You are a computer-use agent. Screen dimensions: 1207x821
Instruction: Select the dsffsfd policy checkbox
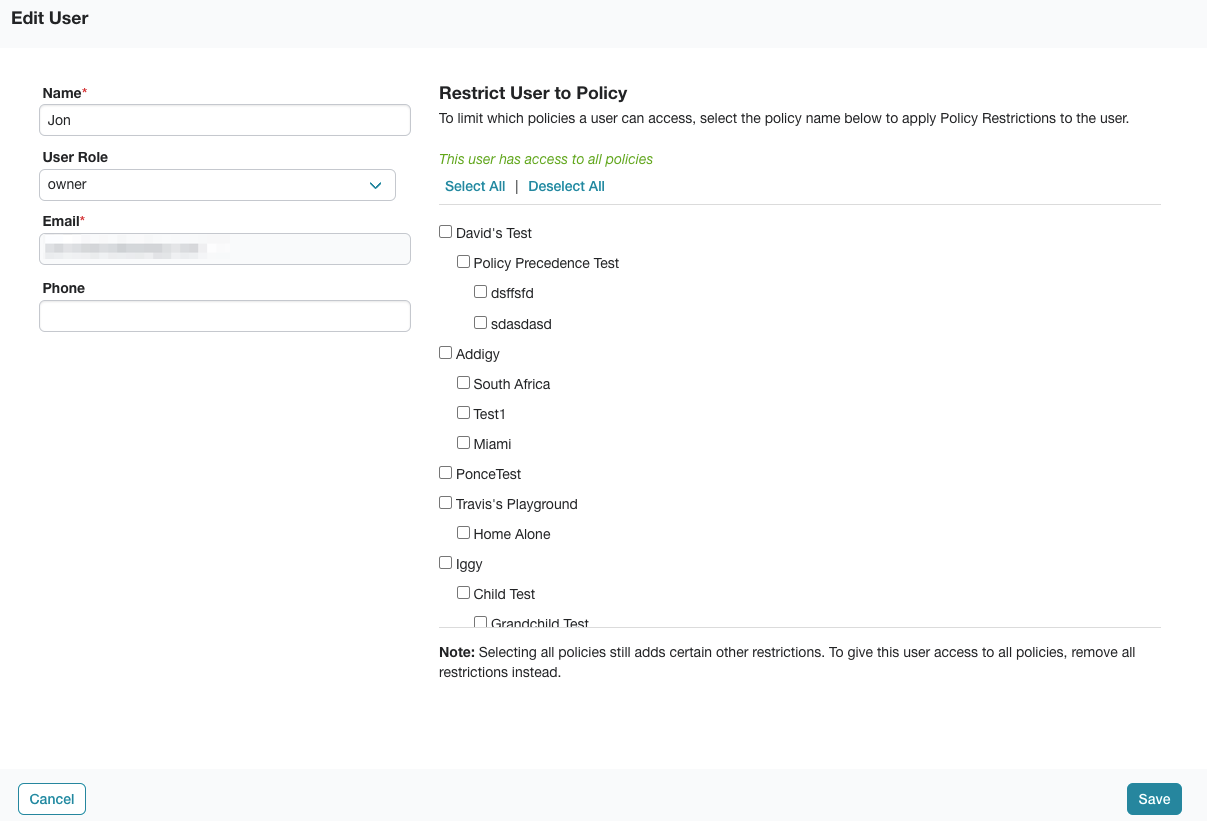pos(480,291)
